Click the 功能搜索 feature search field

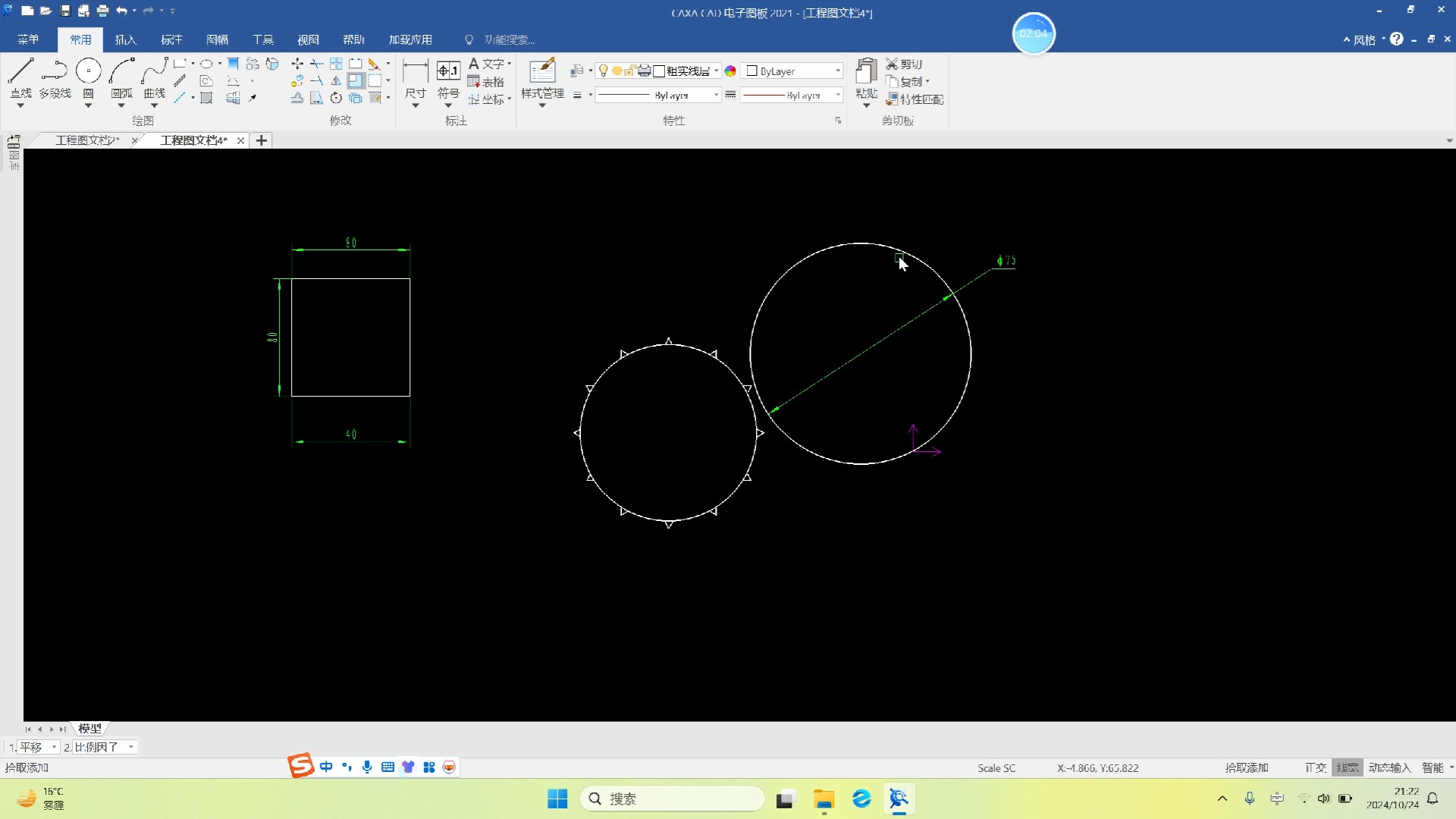pos(500,39)
